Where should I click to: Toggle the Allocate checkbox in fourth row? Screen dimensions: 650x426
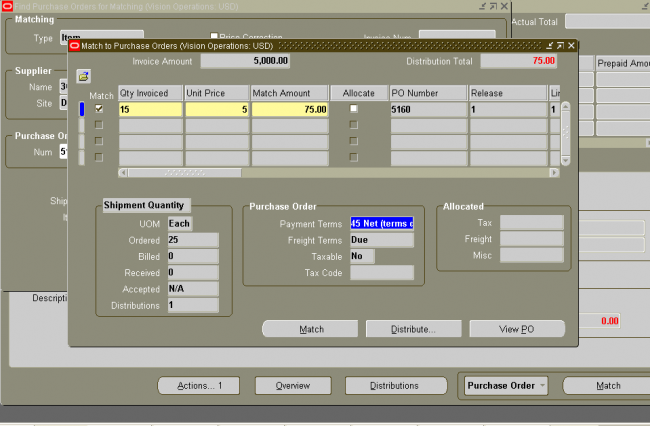354,157
